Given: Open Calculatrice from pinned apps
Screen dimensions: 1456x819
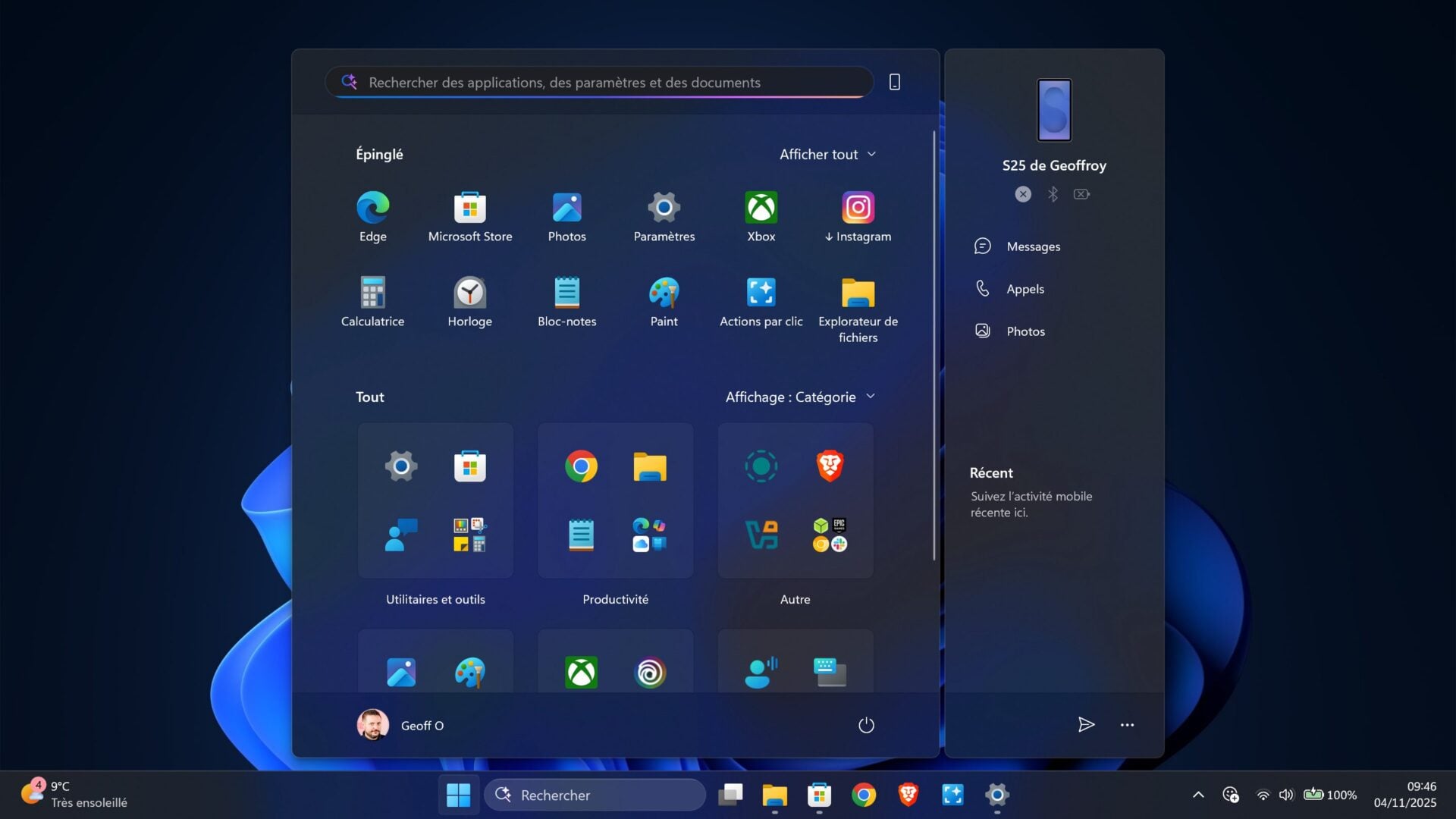Looking at the screenshot, I should point(372,301).
